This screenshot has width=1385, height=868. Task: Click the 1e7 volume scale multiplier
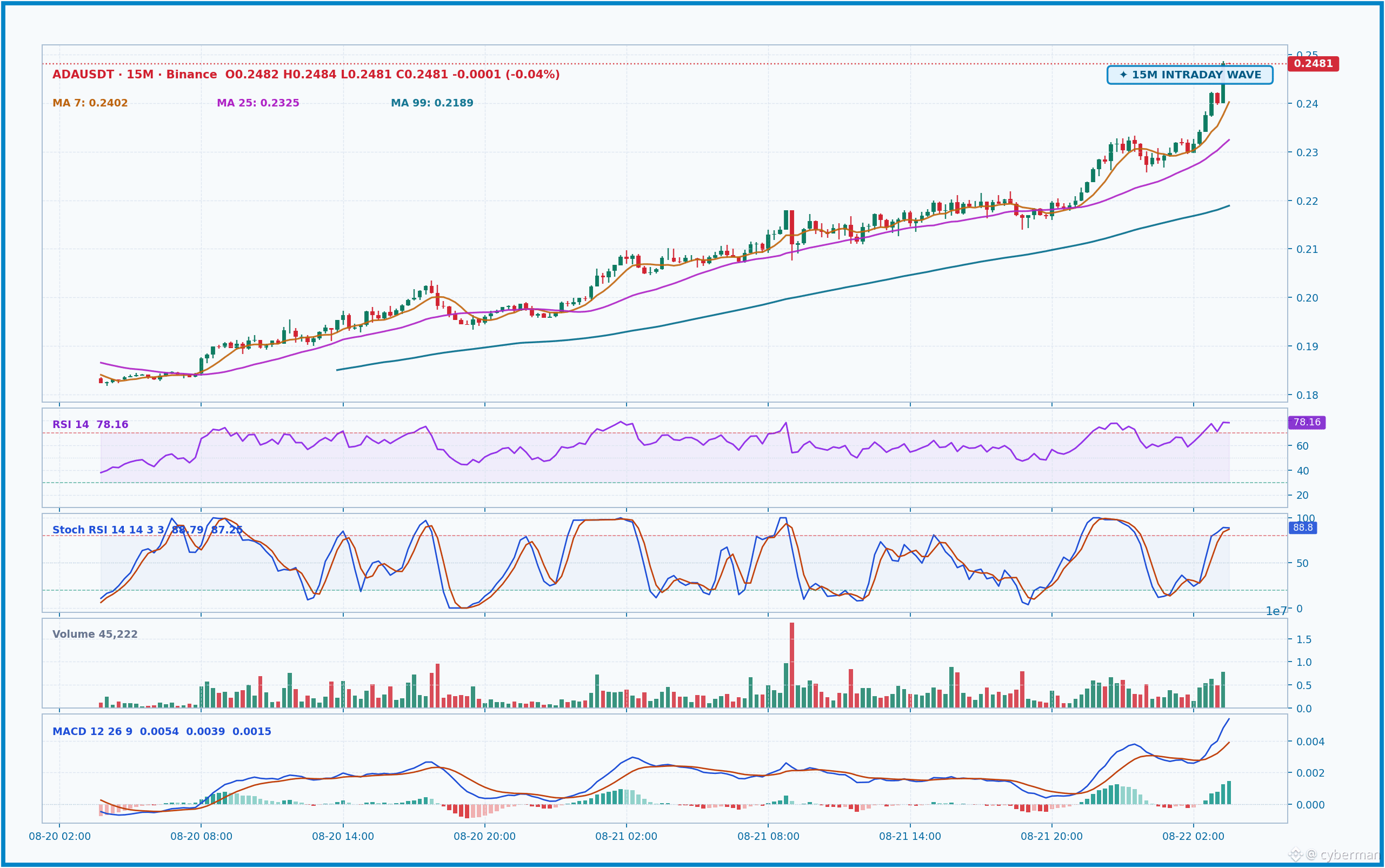click(x=1276, y=611)
